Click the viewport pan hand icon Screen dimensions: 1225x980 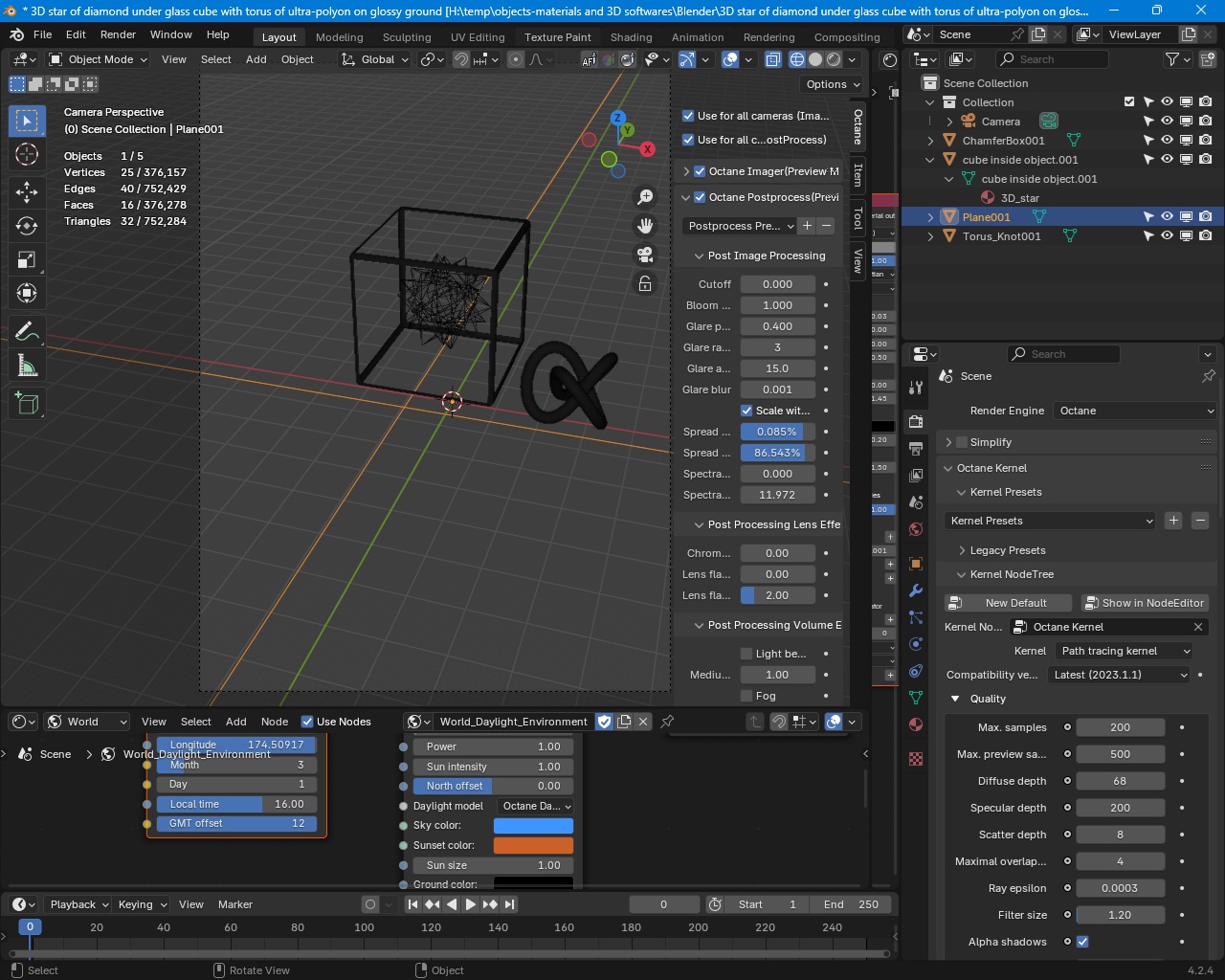pyautogui.click(x=645, y=226)
